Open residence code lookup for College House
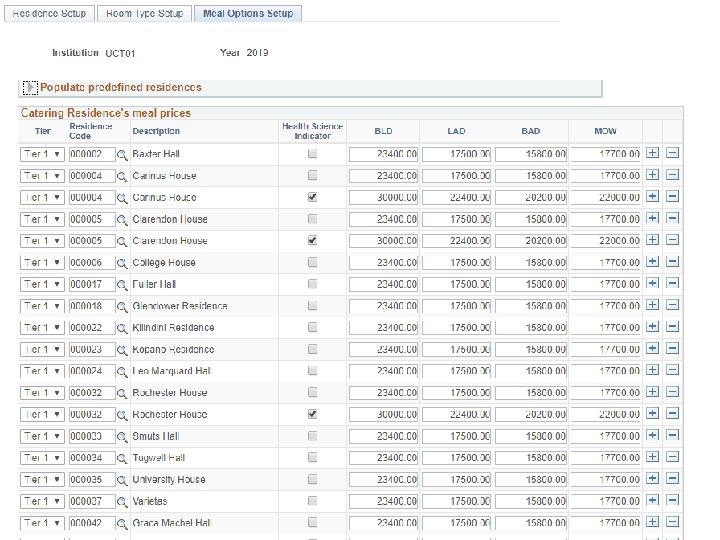Image resolution: width=720 pixels, height=540 pixels. (x=123, y=263)
